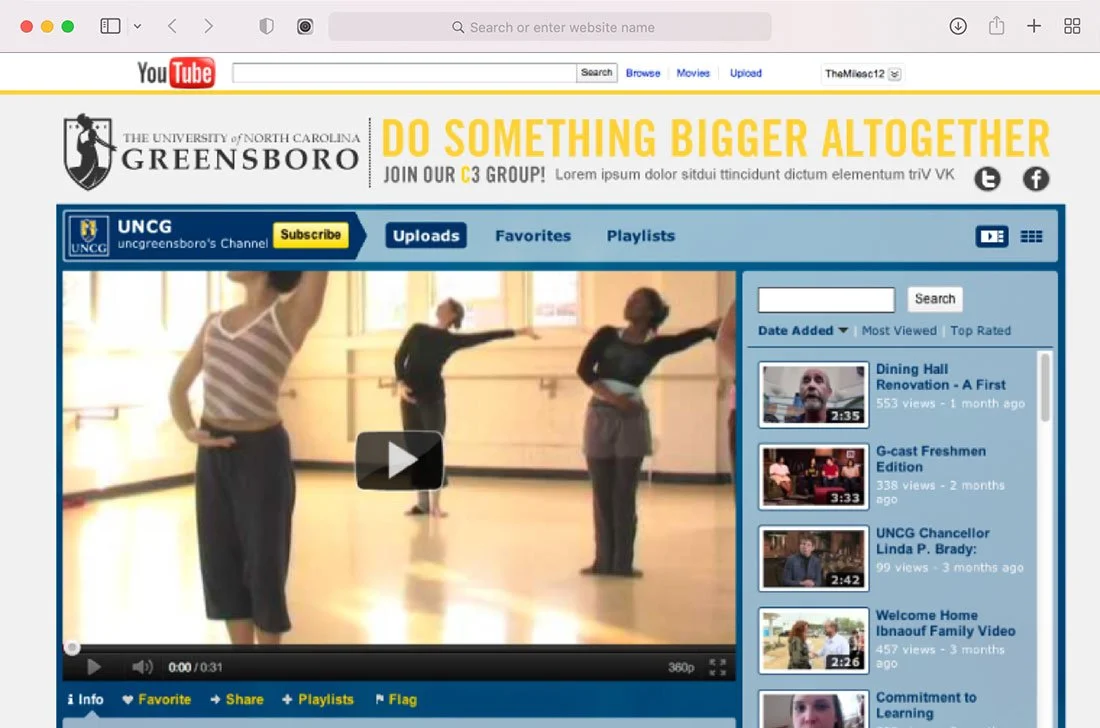This screenshot has height=728, width=1100.
Task: Go forward with the browser forward arrow
Action: pyautogui.click(x=208, y=27)
